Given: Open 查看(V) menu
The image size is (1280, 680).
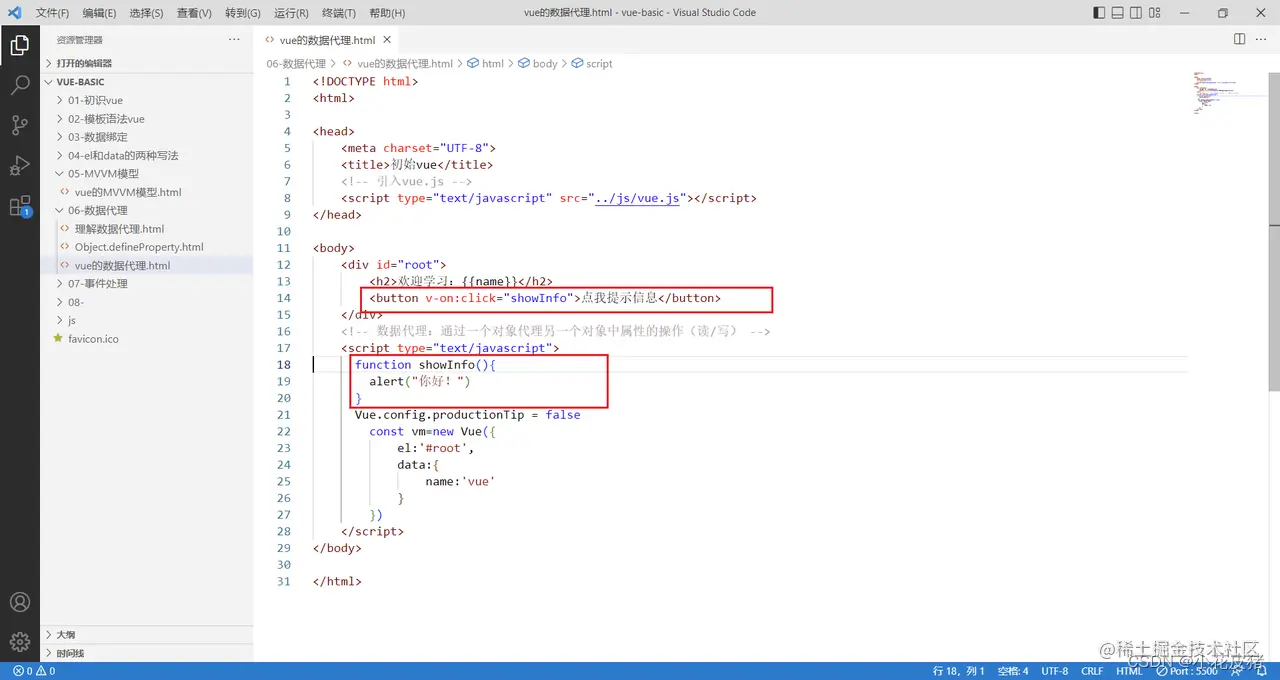Looking at the screenshot, I should pyautogui.click(x=194, y=13).
